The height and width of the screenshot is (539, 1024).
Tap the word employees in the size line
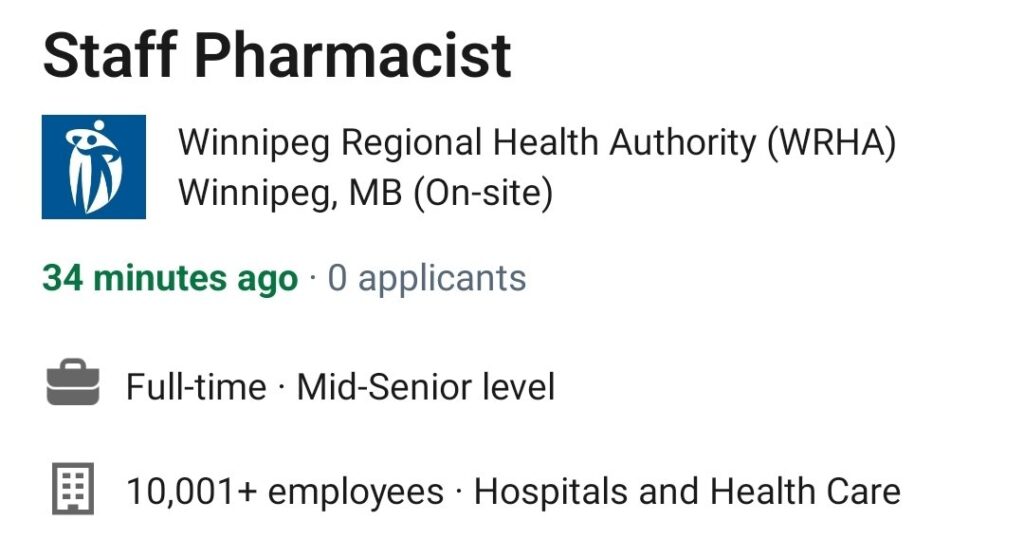pos(355,493)
